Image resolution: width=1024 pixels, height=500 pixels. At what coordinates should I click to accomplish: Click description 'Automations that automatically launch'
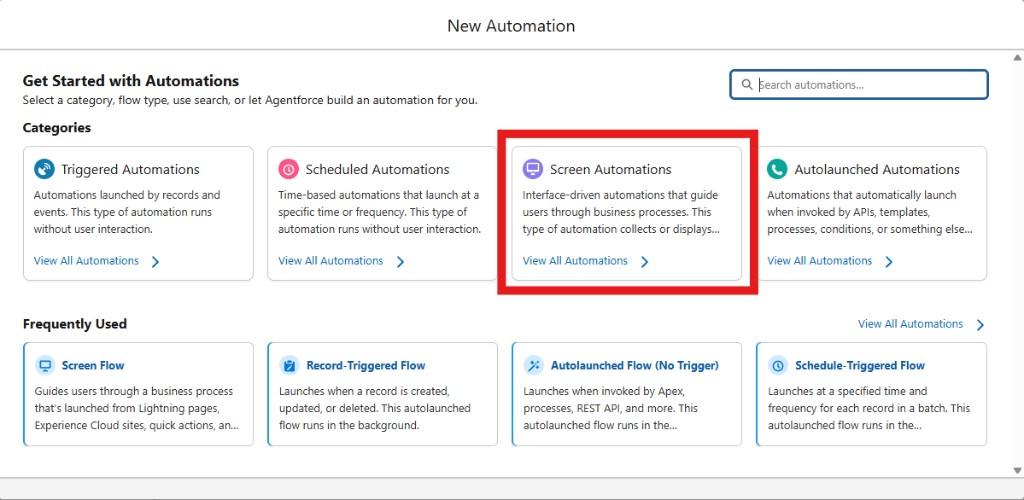tap(870, 212)
